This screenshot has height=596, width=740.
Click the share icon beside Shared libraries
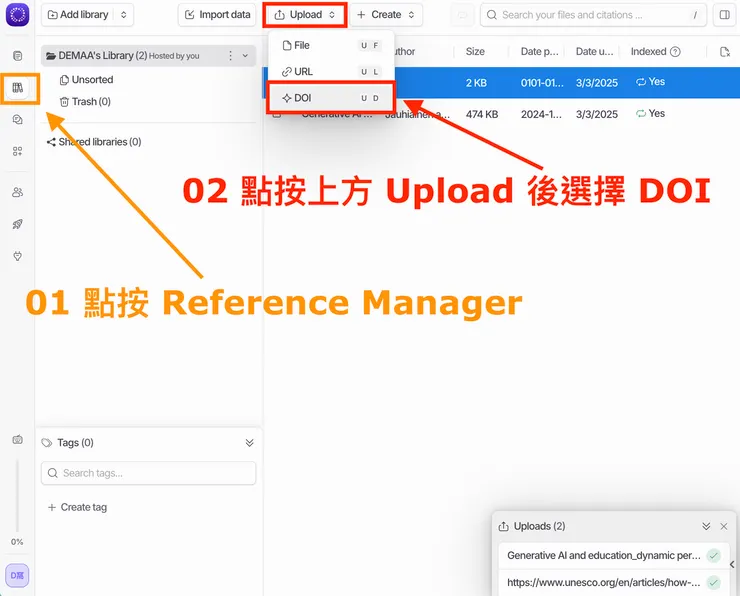[x=51, y=142]
